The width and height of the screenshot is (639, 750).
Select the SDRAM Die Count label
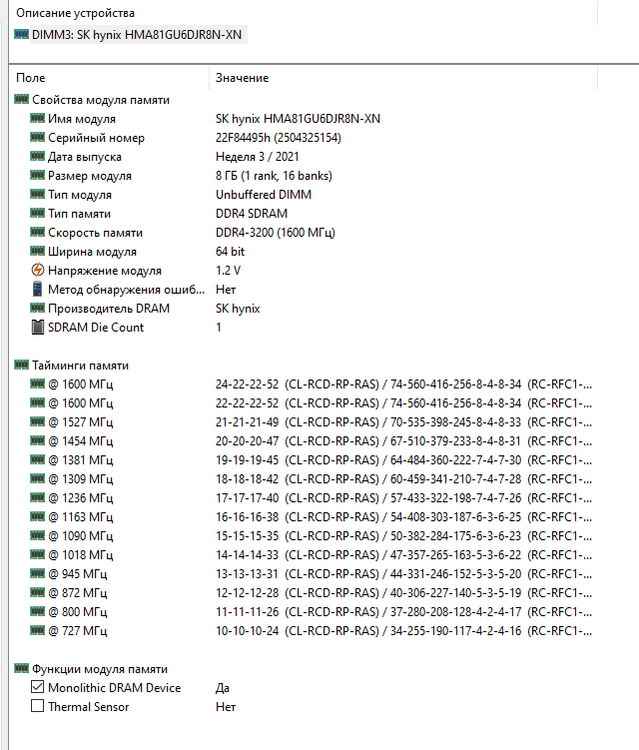click(x=96, y=328)
